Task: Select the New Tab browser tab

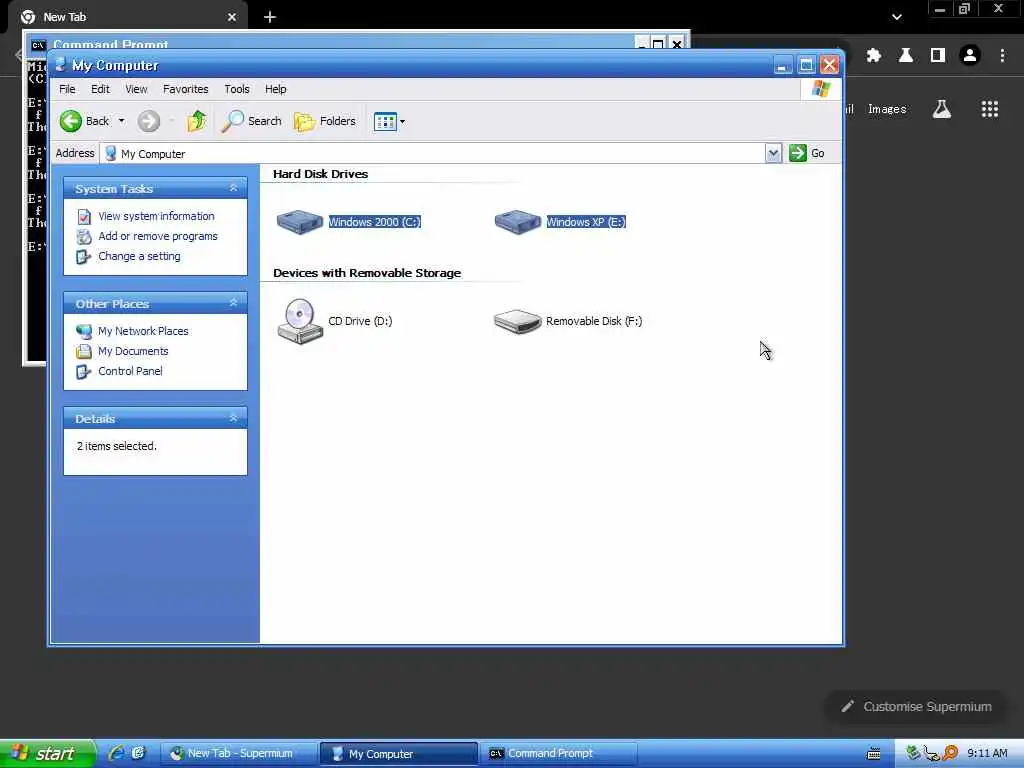Action: 128,17
